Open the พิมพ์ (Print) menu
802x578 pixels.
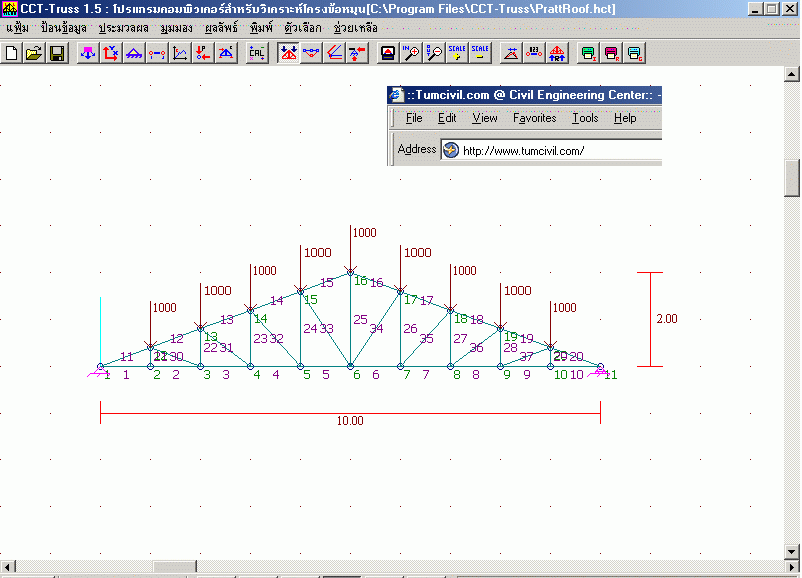(261, 28)
